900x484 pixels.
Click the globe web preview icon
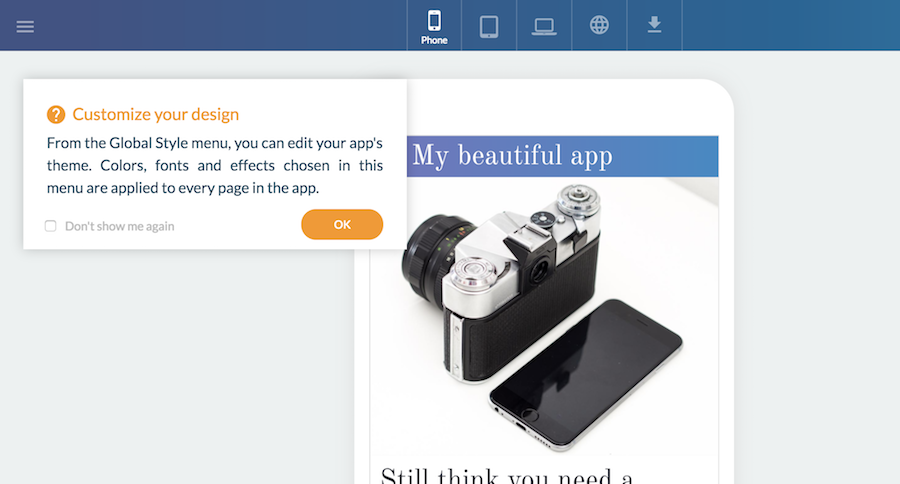click(x=599, y=25)
